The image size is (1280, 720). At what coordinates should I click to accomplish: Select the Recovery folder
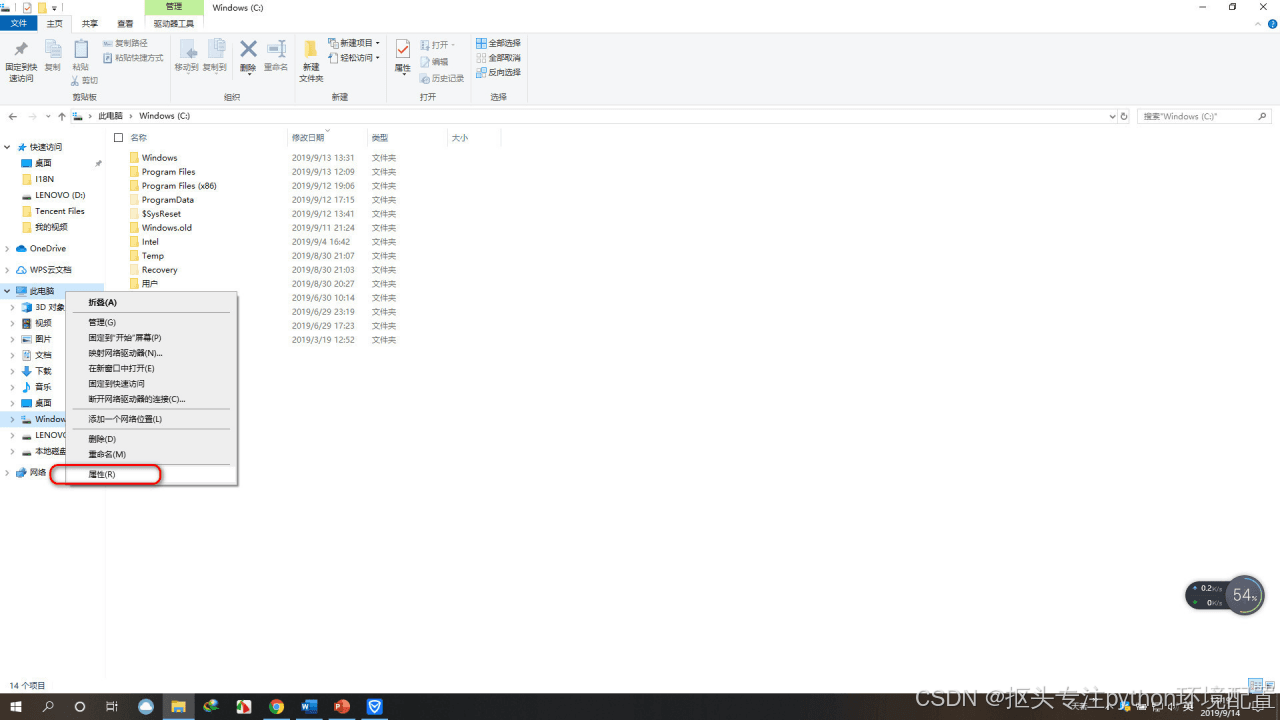pyautogui.click(x=160, y=270)
